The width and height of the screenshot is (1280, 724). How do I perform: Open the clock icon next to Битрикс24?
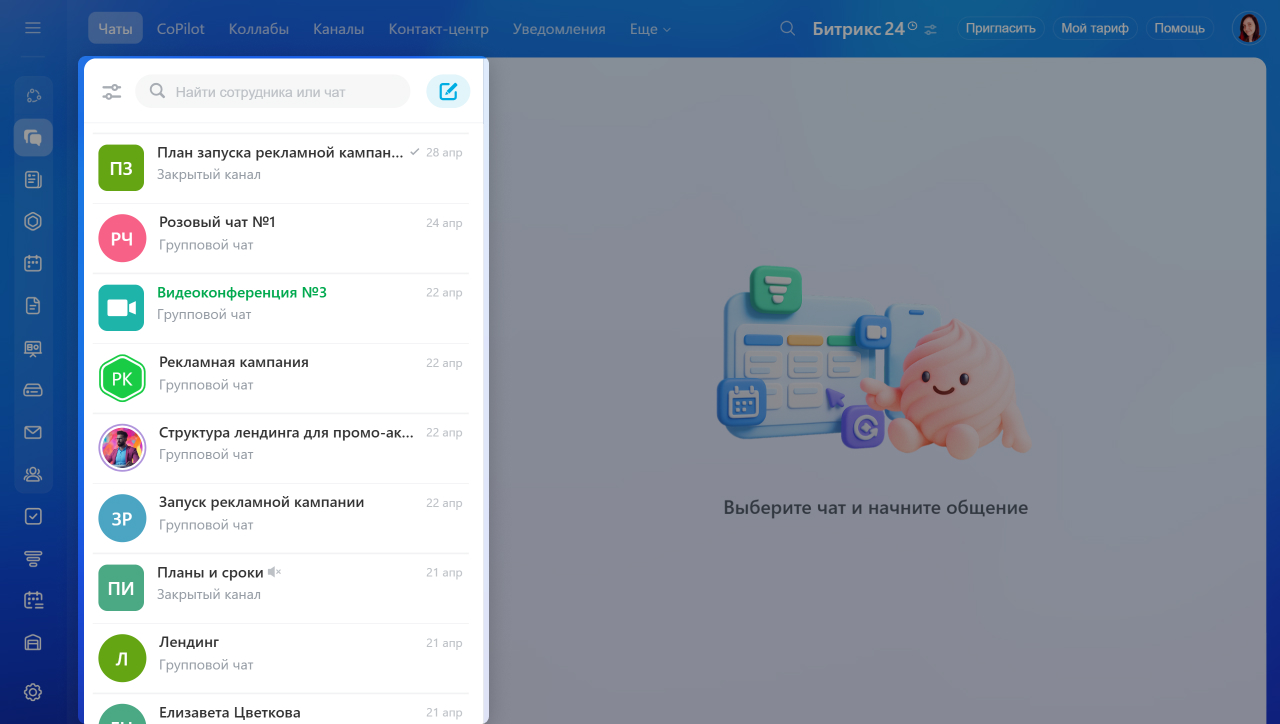coord(912,25)
